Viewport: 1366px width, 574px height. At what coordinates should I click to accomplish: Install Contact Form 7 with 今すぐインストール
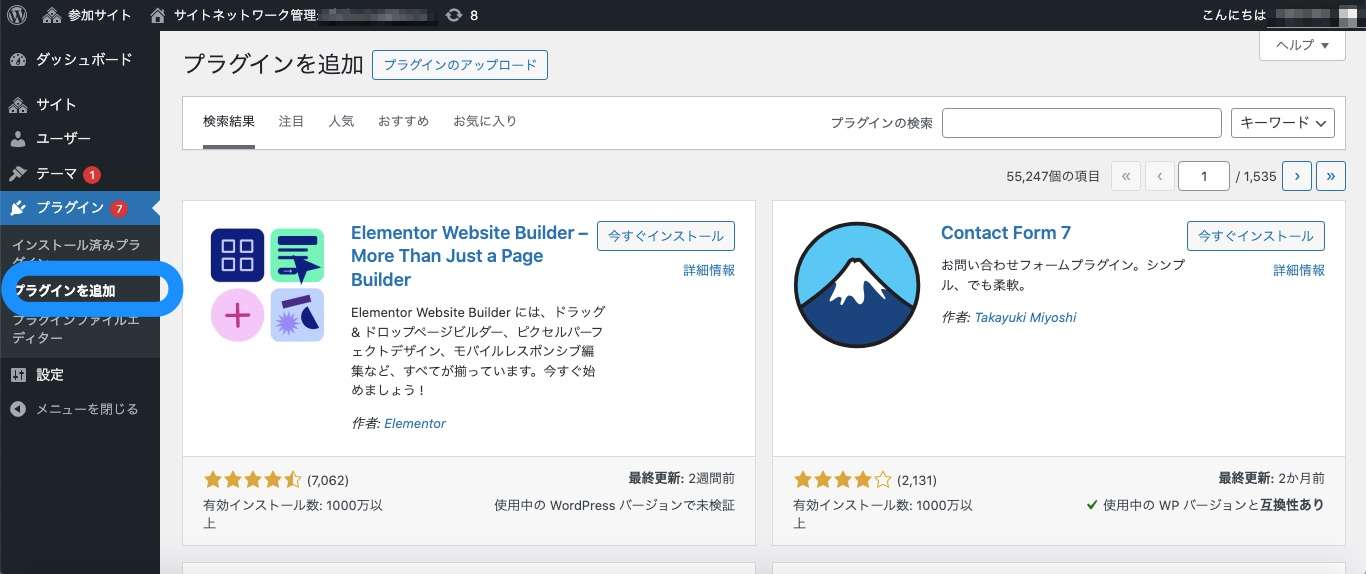[1256, 236]
